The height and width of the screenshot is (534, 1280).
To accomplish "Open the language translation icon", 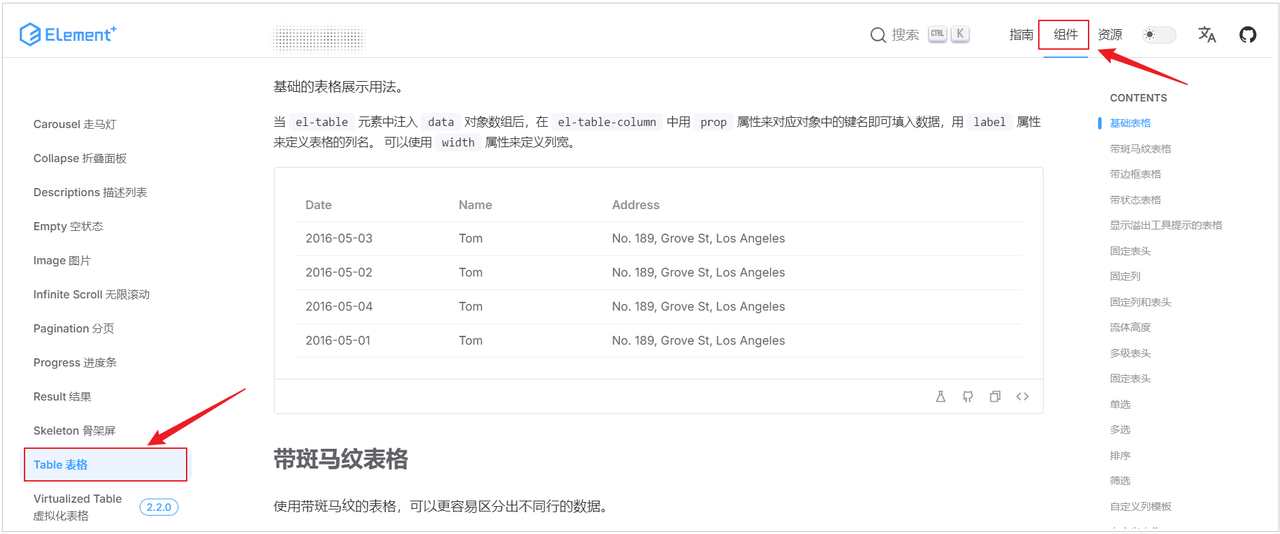I will (1207, 35).
